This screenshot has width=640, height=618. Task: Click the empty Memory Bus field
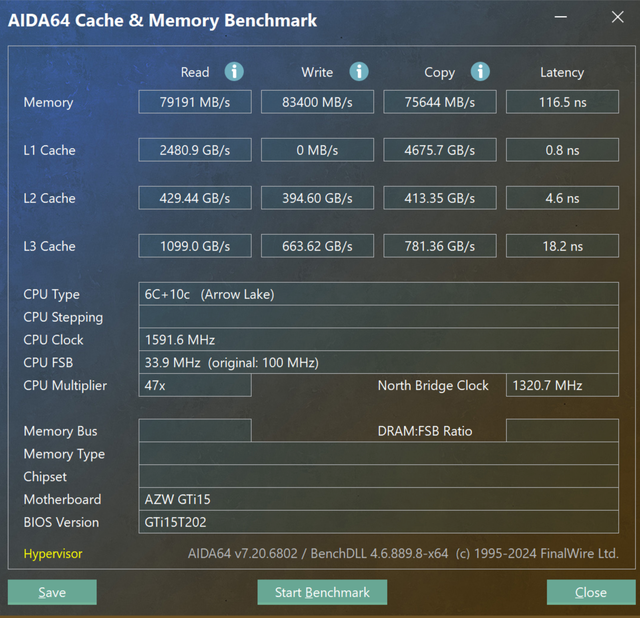[x=195, y=430]
